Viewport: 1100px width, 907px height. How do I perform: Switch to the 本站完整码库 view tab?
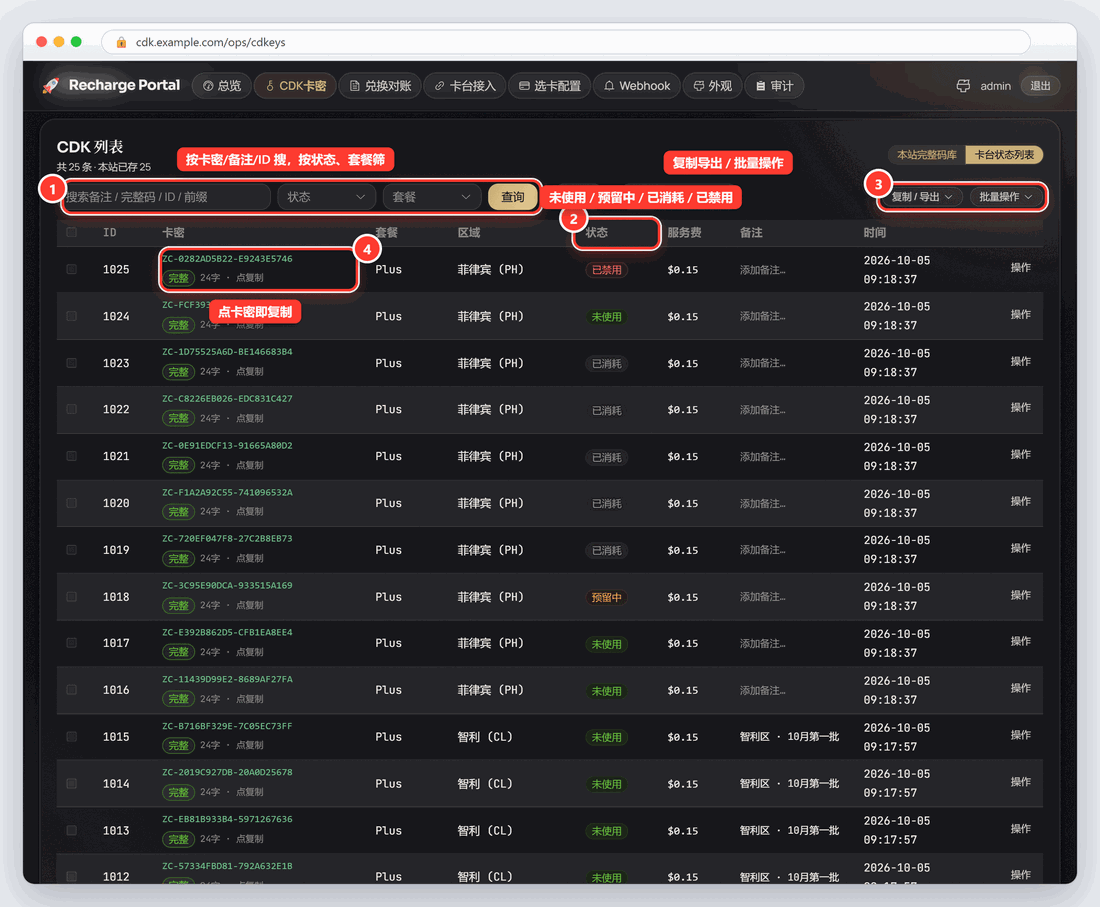point(927,155)
